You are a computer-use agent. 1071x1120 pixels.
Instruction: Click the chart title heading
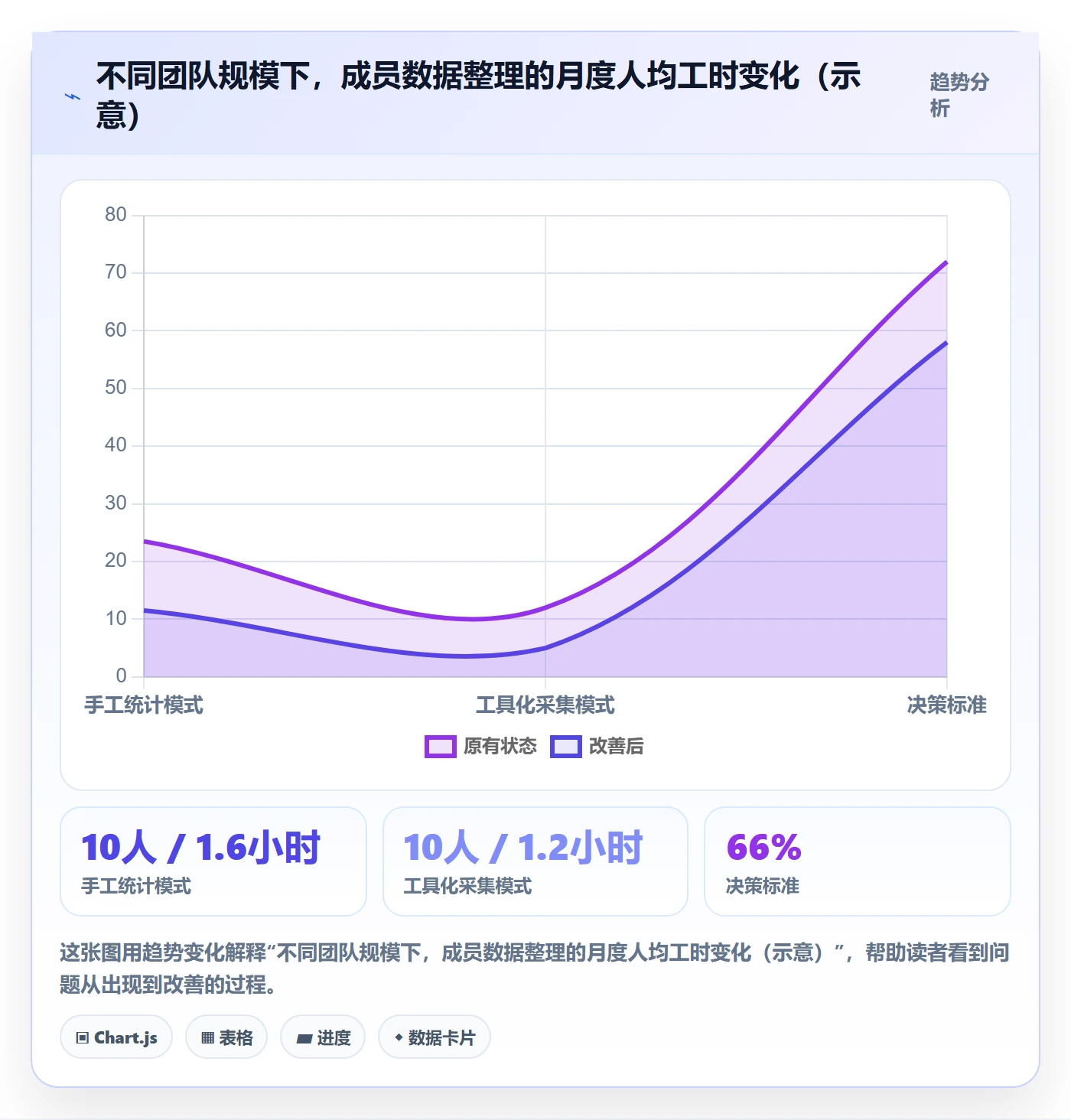click(479, 95)
